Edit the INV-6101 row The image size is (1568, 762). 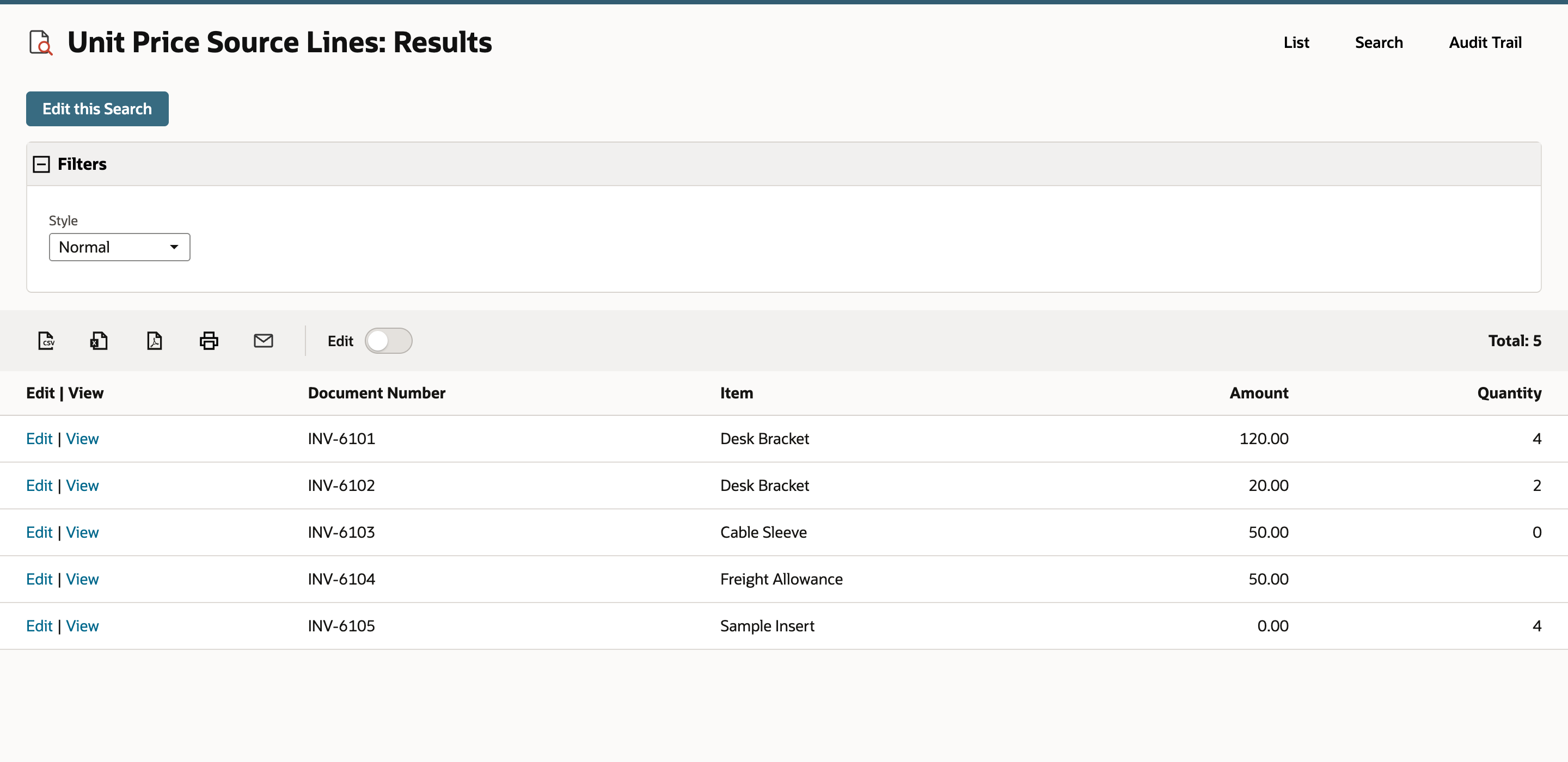[x=39, y=439]
